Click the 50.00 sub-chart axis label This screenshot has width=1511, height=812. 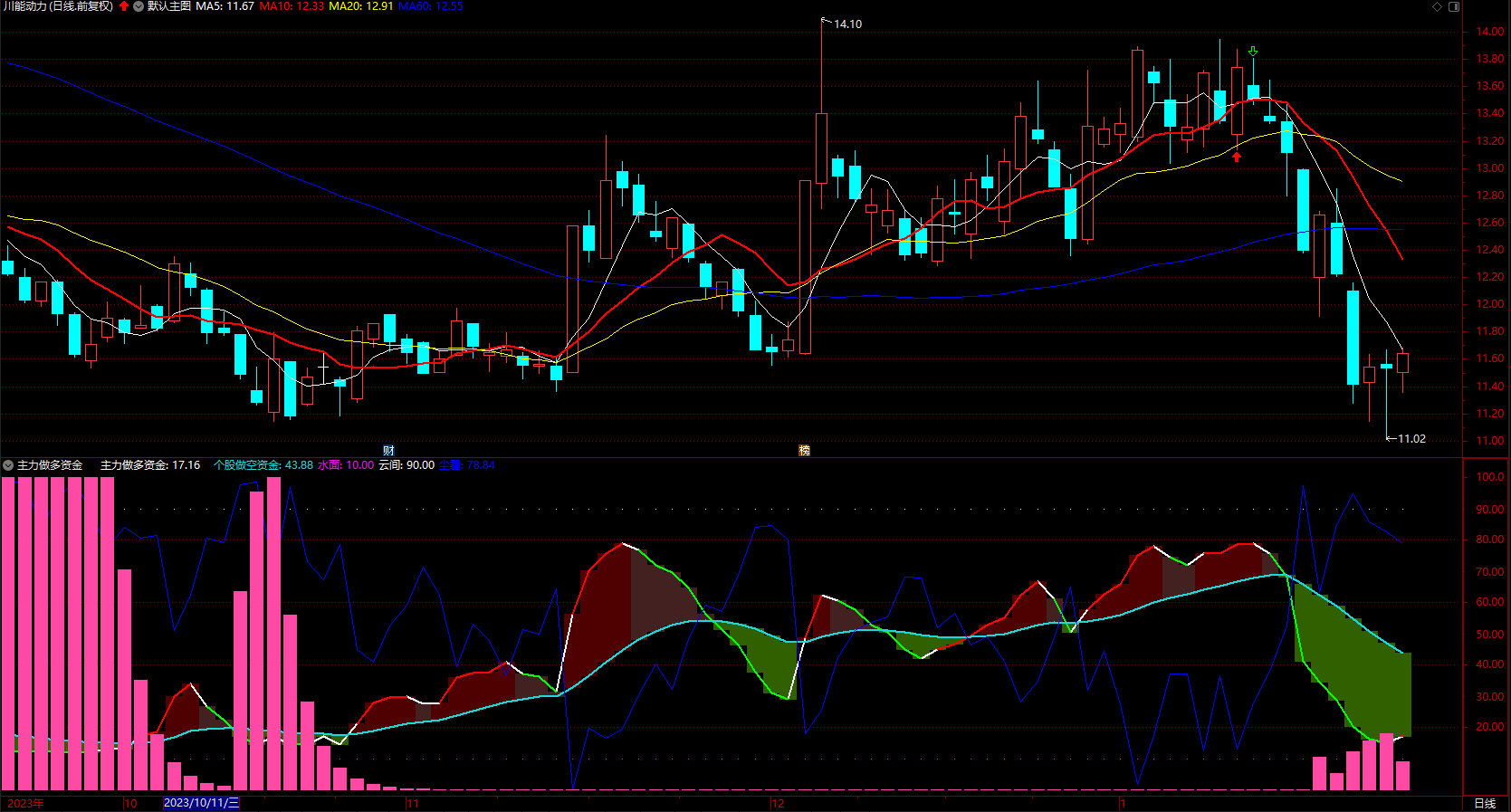point(1490,635)
